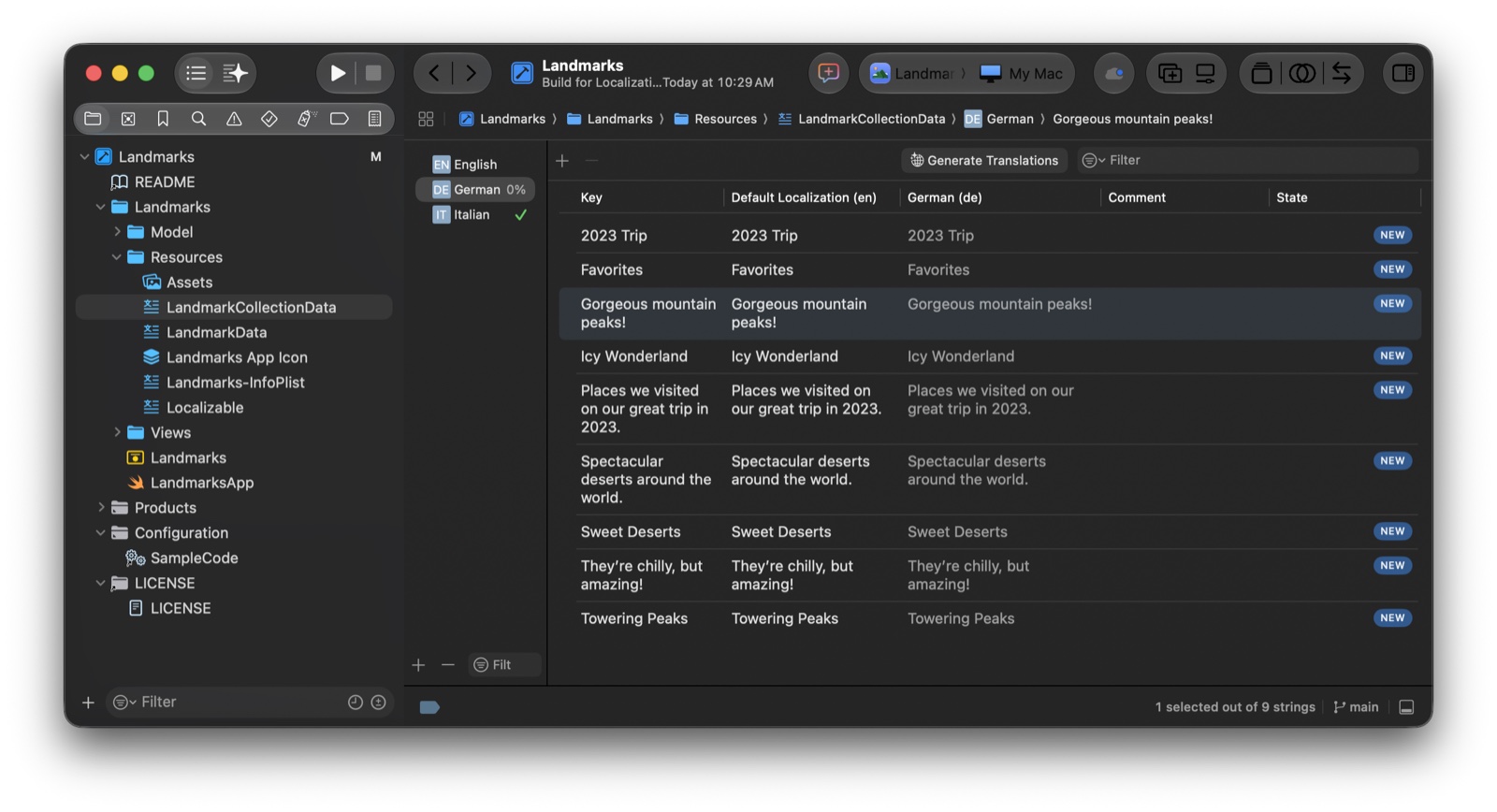The image size is (1497, 812).
Task: Add new file in navigator footer
Action: (x=88, y=703)
